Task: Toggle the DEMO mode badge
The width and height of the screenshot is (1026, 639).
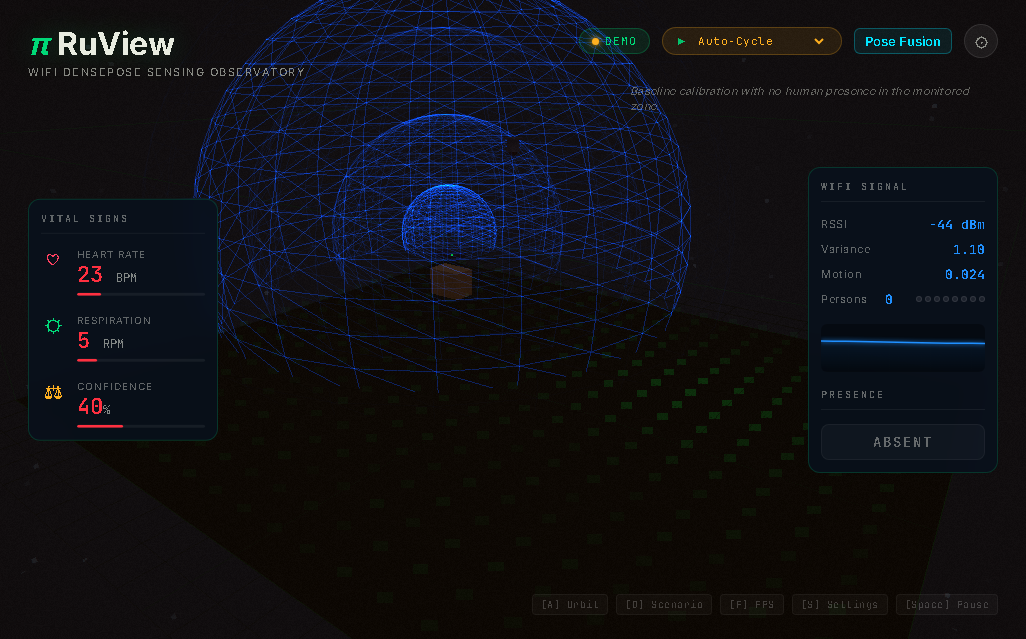Action: [x=614, y=42]
